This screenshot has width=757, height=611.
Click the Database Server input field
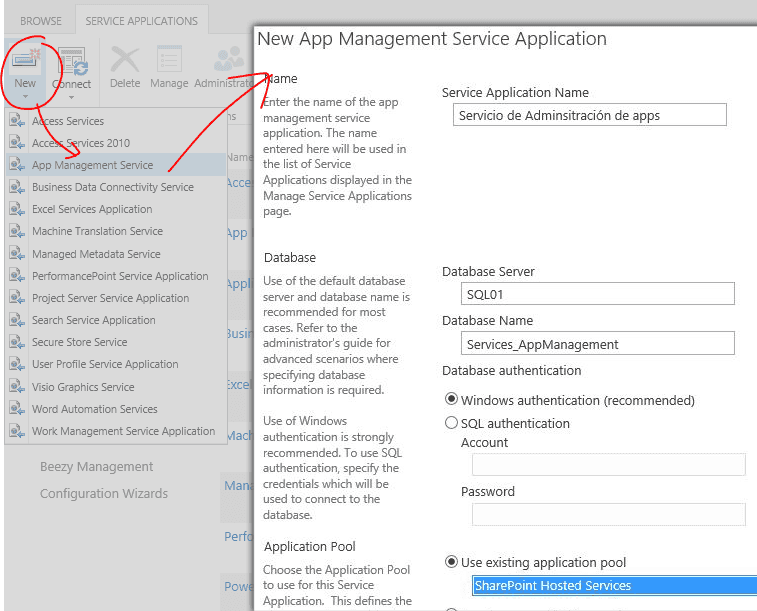click(x=597, y=294)
